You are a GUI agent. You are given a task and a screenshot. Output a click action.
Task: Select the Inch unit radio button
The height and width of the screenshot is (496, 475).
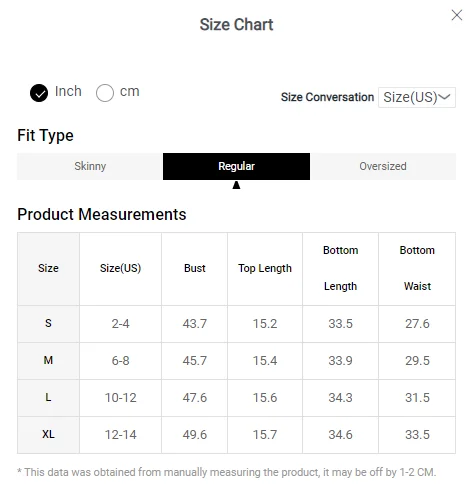39,93
